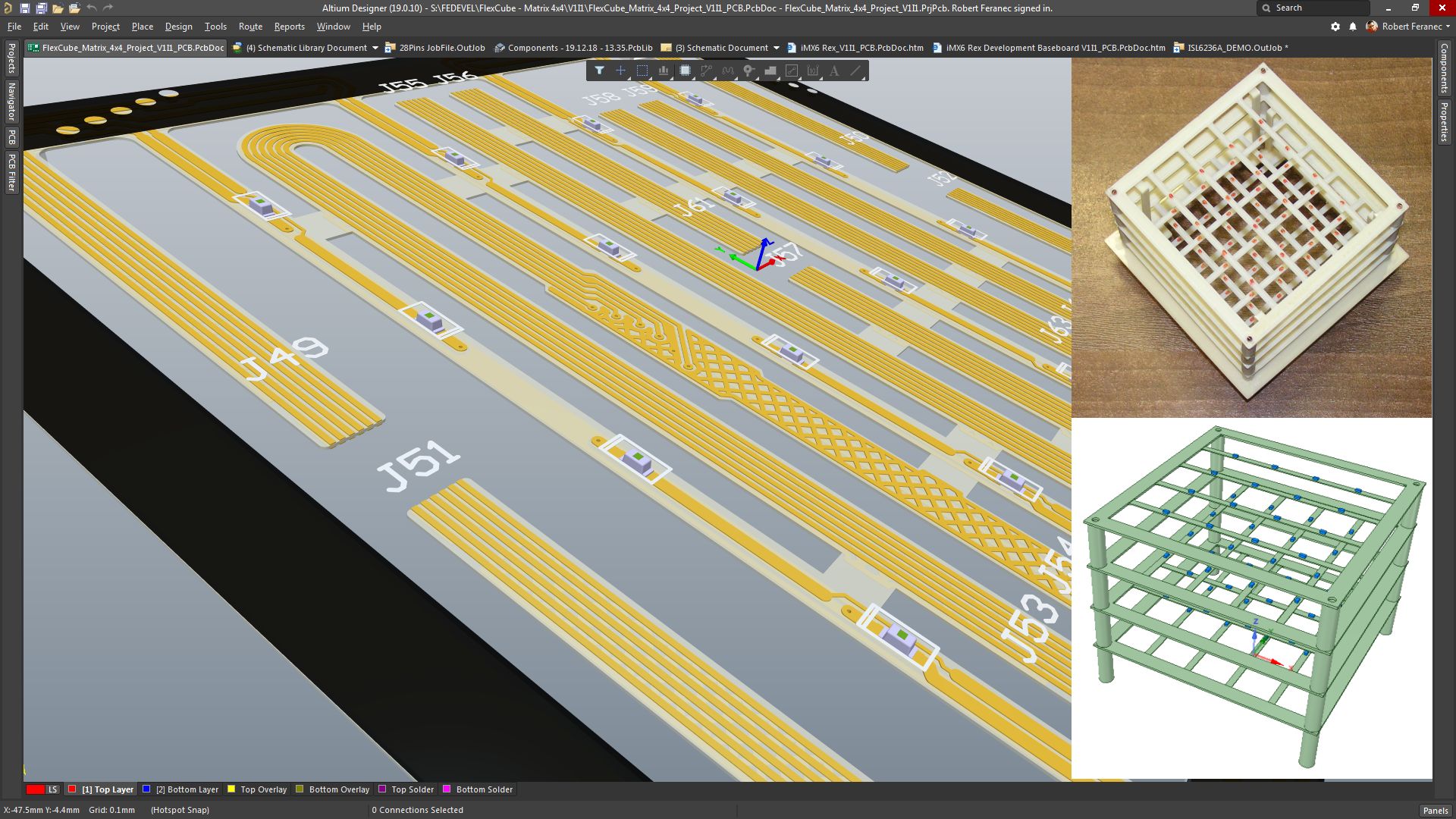The image size is (1456, 819).
Task: Click the Panels button
Action: (1435, 811)
